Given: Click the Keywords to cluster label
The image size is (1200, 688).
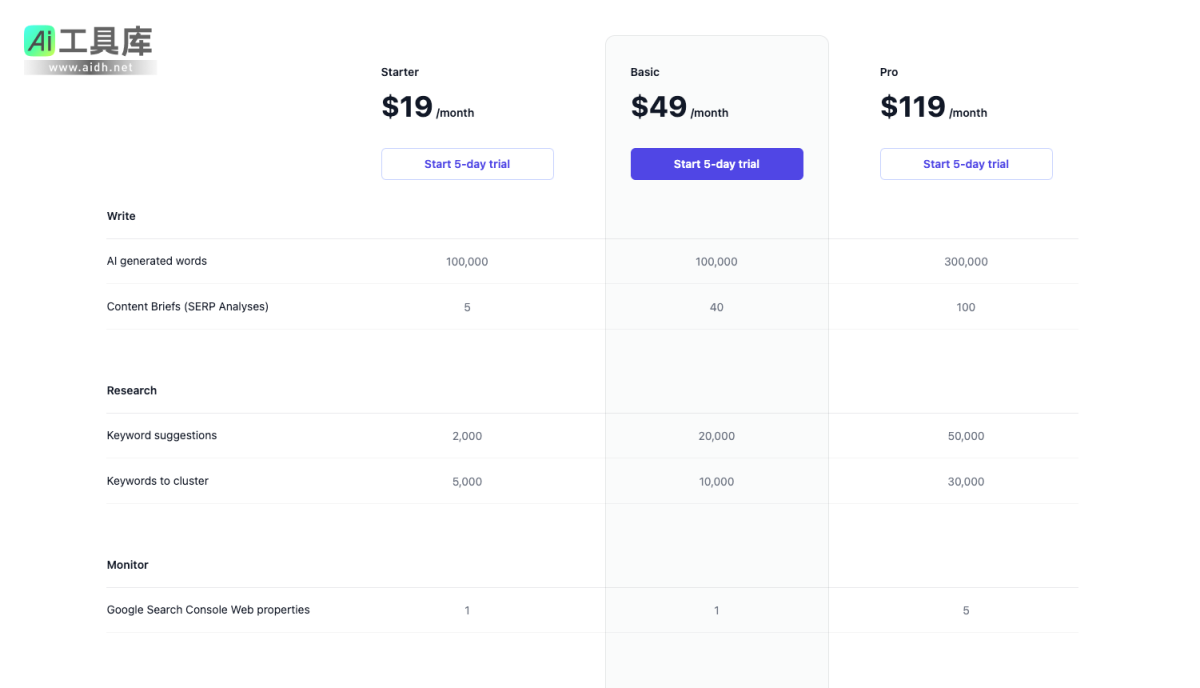Looking at the screenshot, I should (158, 481).
